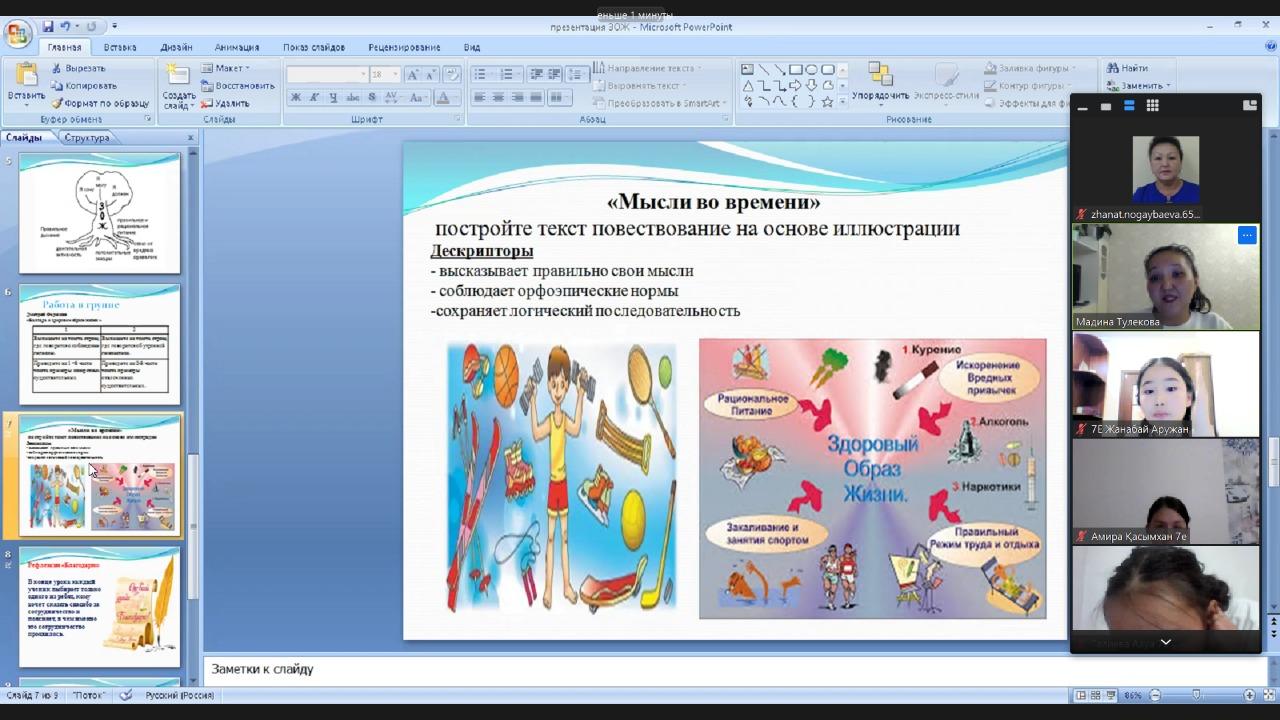
Task: Click the Вырезать (Cut) icon
Action: tap(56, 69)
